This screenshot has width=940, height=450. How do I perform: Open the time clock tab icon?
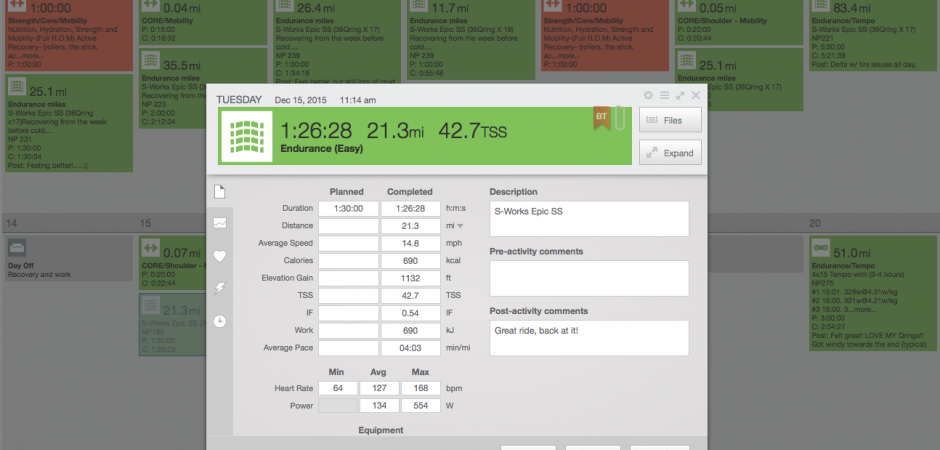click(220, 321)
